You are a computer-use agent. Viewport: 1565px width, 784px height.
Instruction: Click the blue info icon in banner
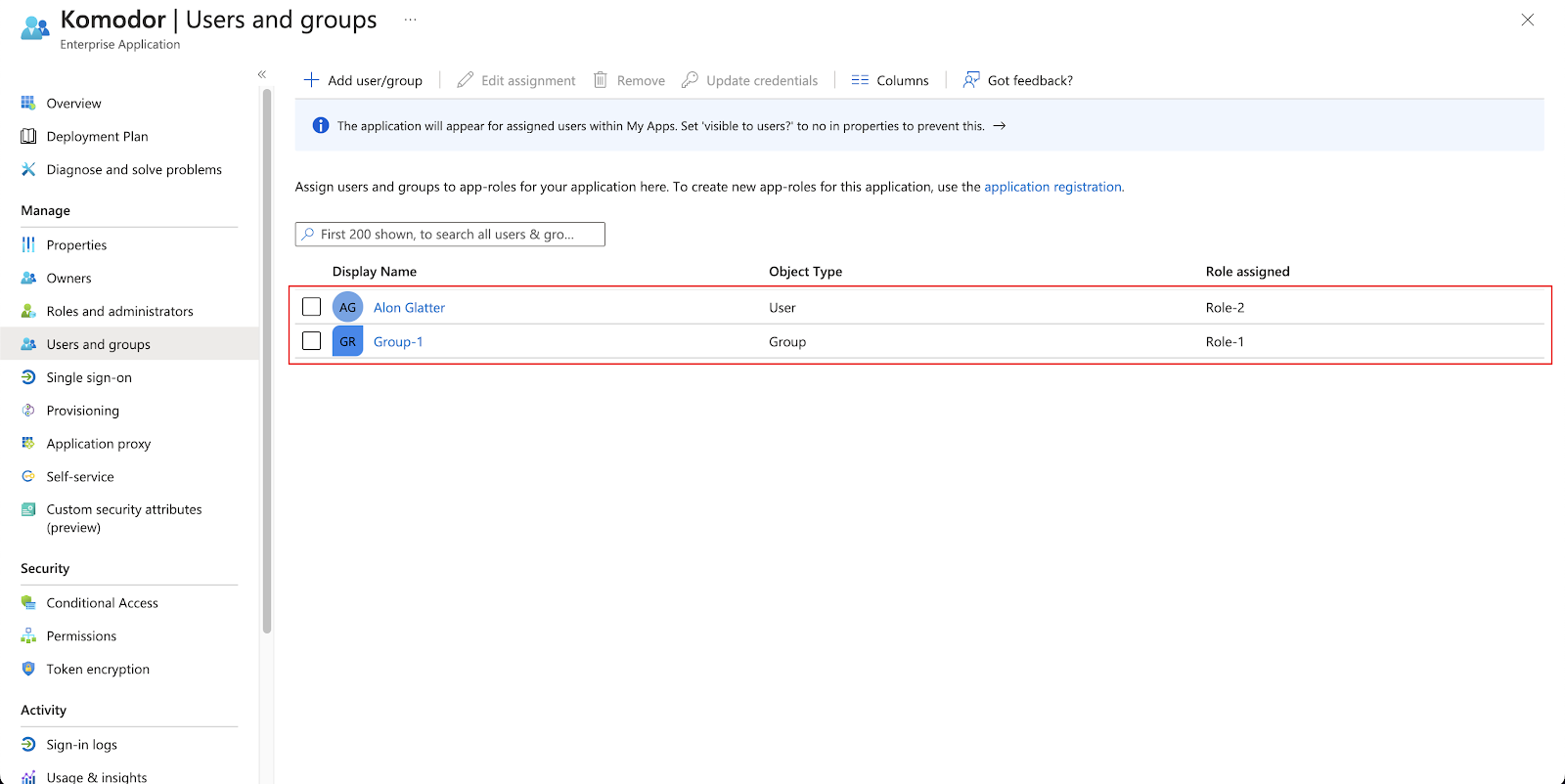click(320, 125)
